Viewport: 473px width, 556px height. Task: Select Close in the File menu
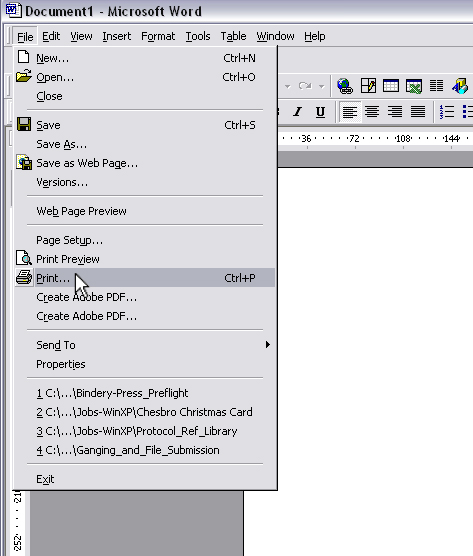pos(145,96)
